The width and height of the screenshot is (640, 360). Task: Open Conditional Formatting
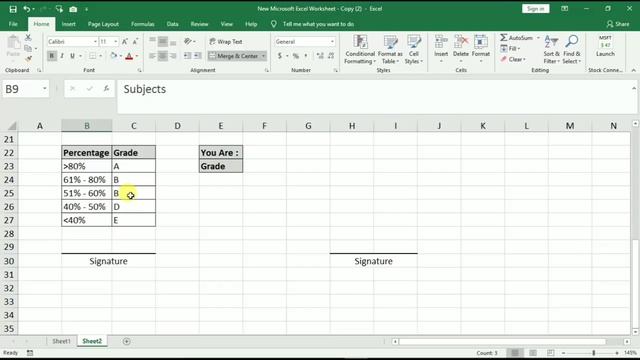[x=360, y=49]
